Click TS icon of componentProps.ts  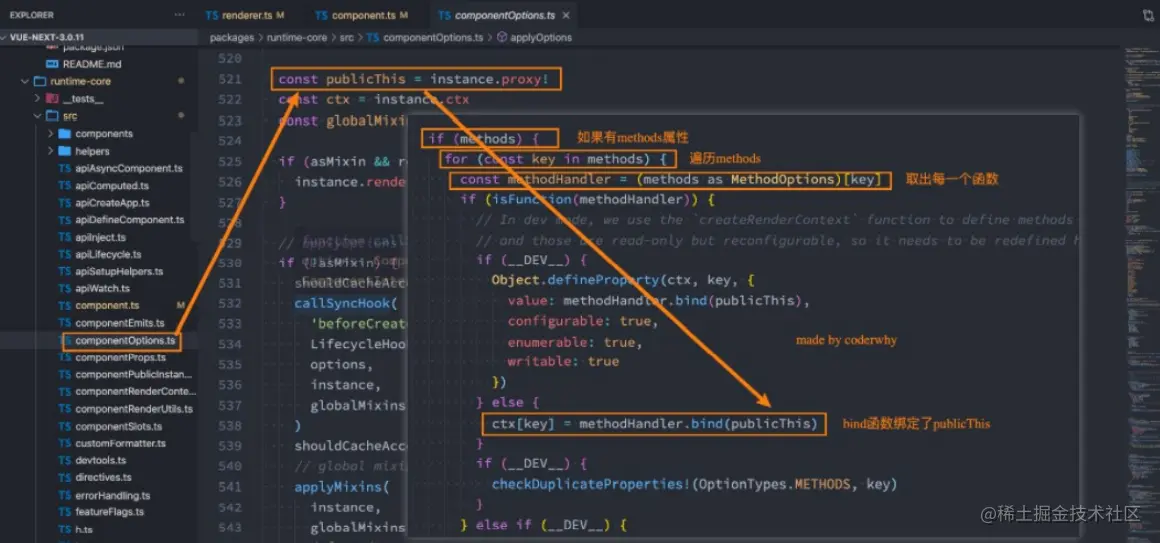coord(64,357)
